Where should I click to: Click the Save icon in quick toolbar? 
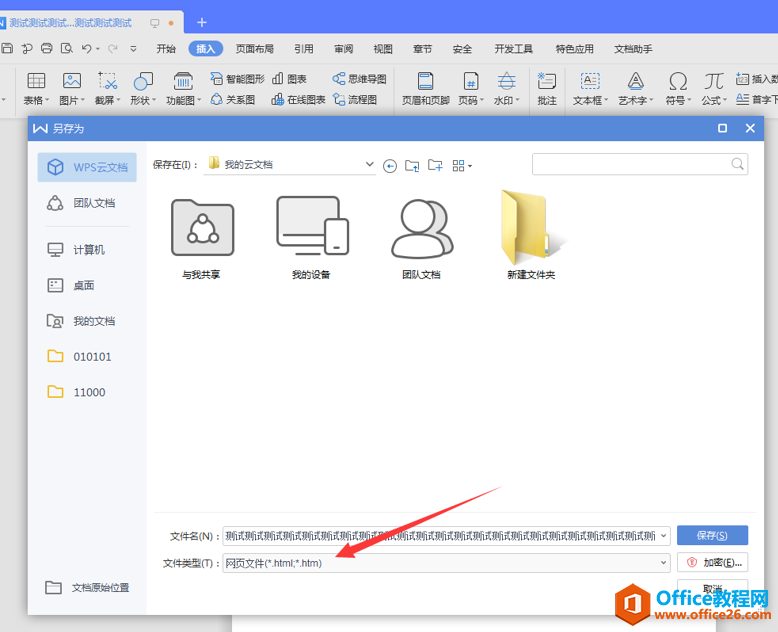[7, 48]
